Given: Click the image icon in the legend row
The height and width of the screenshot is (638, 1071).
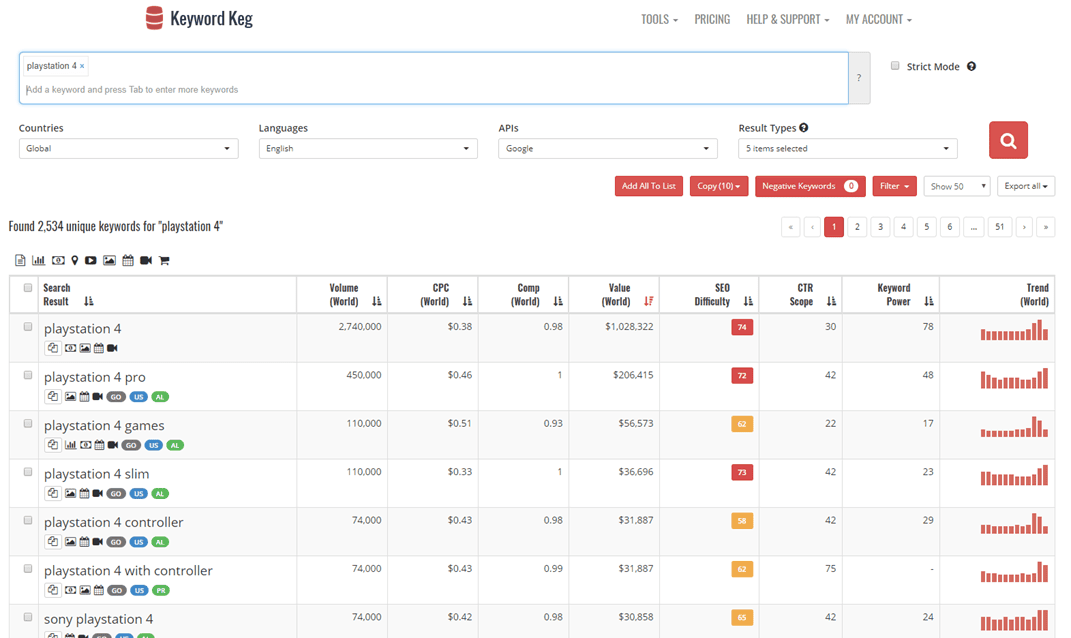Looking at the screenshot, I should tap(109, 260).
